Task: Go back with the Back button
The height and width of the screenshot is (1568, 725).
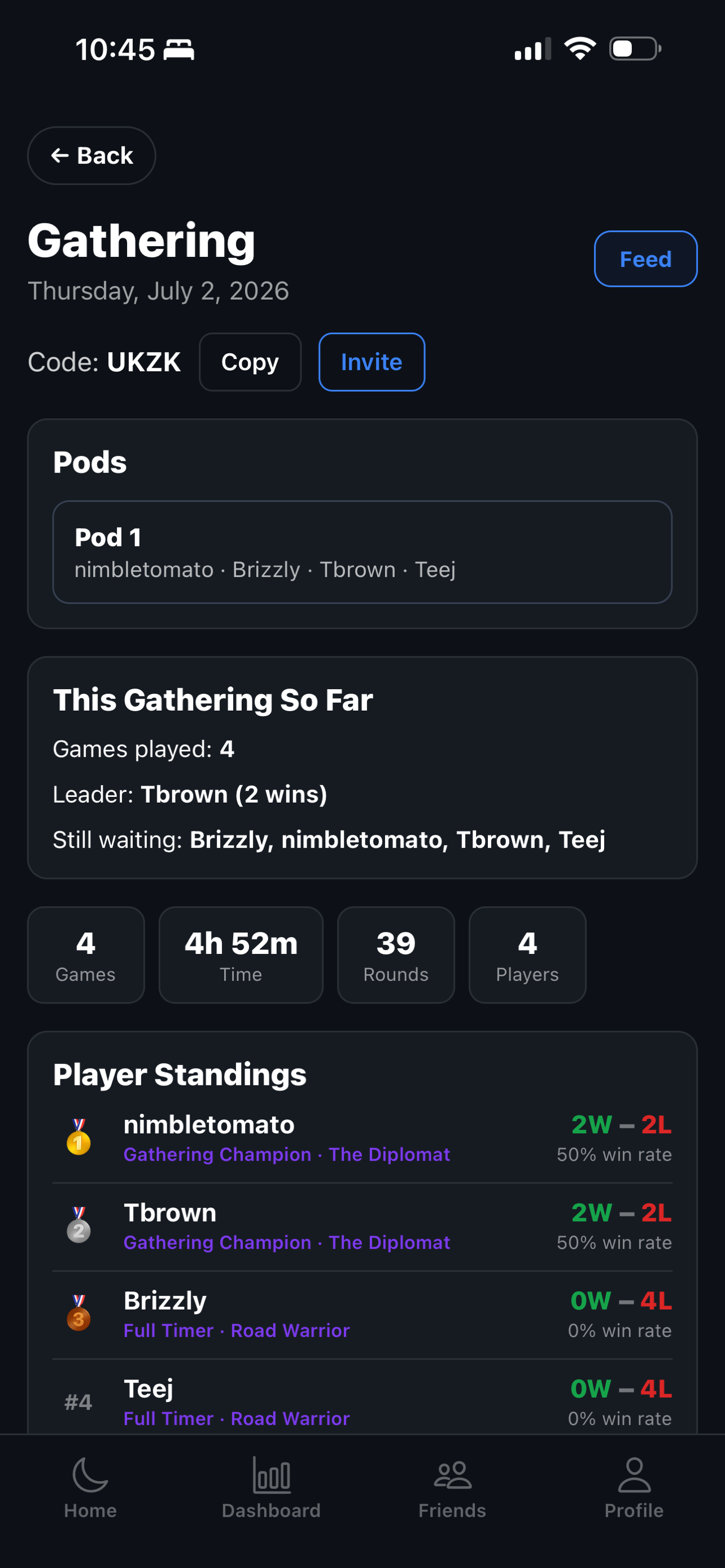Action: pyautogui.click(x=91, y=155)
